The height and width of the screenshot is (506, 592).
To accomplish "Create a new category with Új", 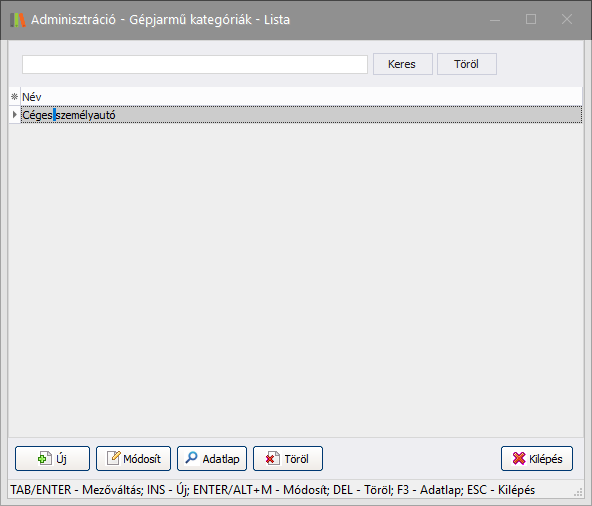I will (52, 458).
